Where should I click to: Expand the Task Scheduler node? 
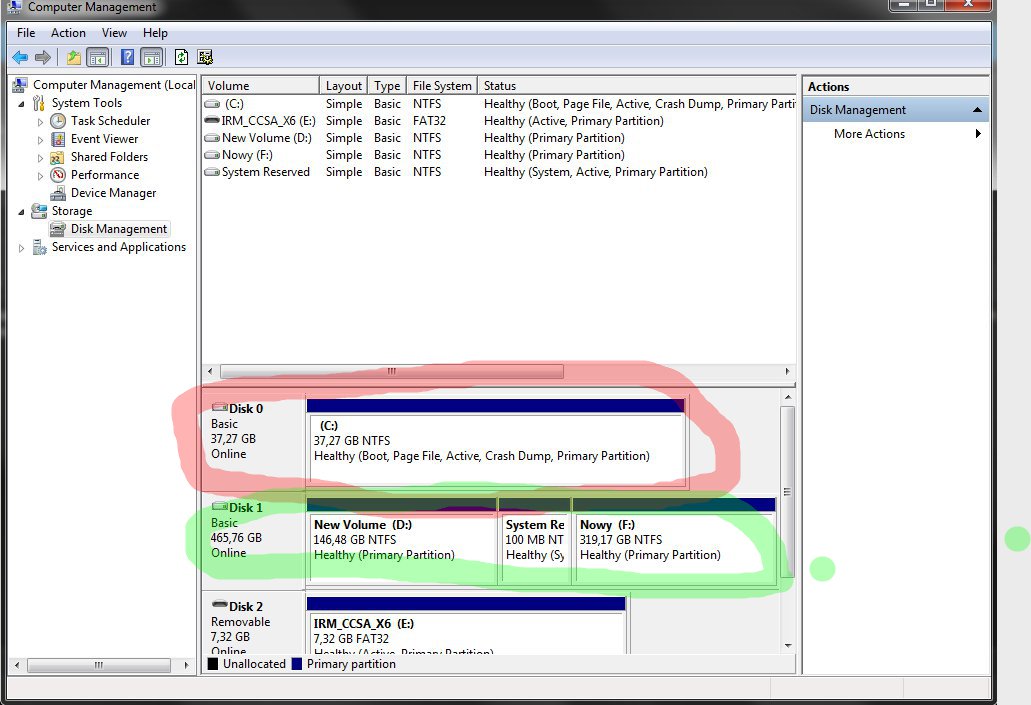[41, 122]
